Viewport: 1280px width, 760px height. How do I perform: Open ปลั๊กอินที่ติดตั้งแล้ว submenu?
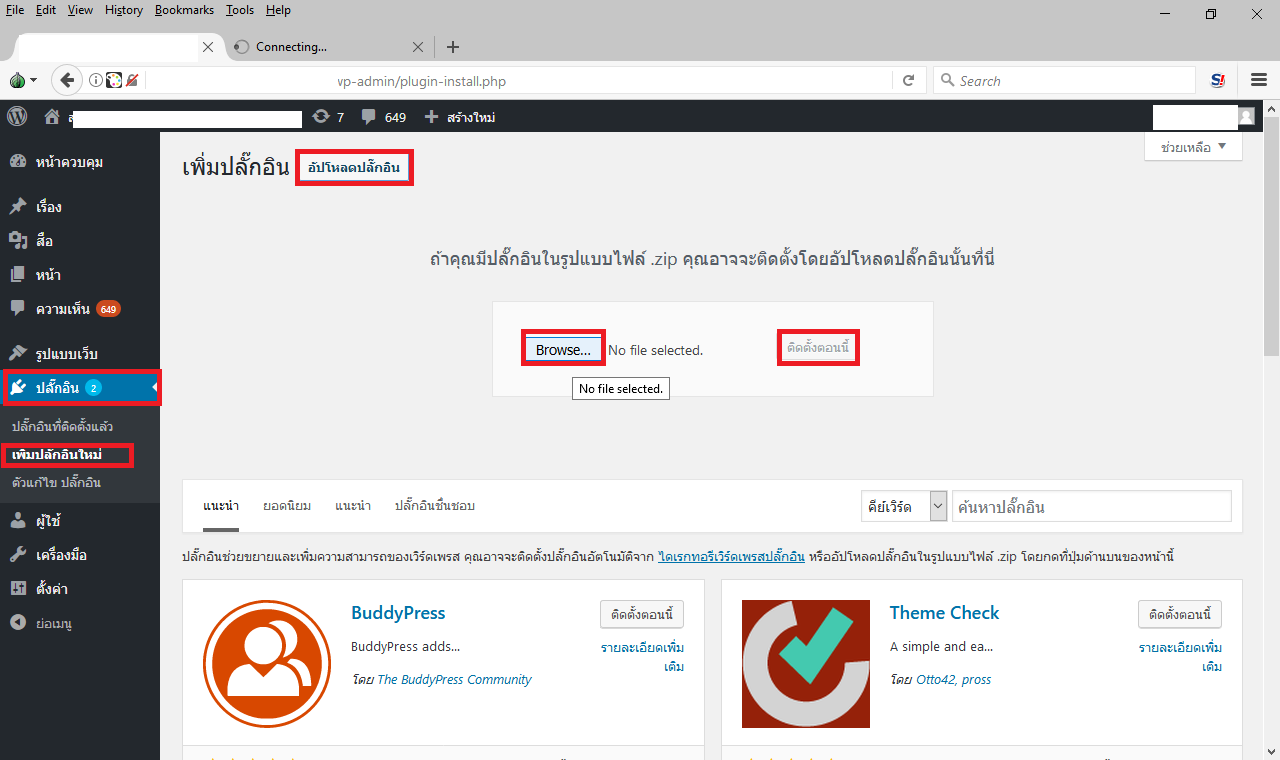(x=63, y=427)
